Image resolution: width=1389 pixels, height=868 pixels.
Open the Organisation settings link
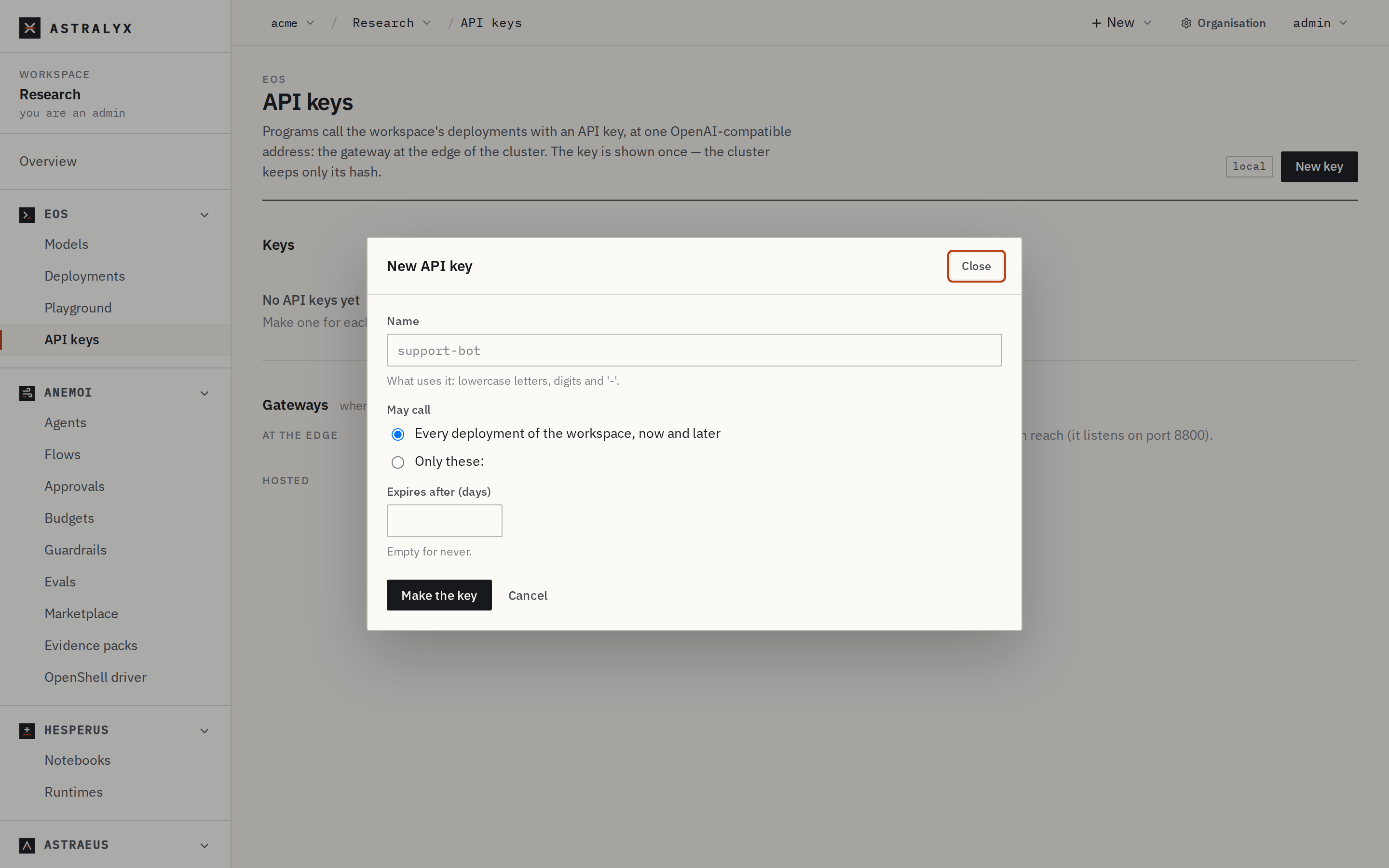click(x=1223, y=23)
